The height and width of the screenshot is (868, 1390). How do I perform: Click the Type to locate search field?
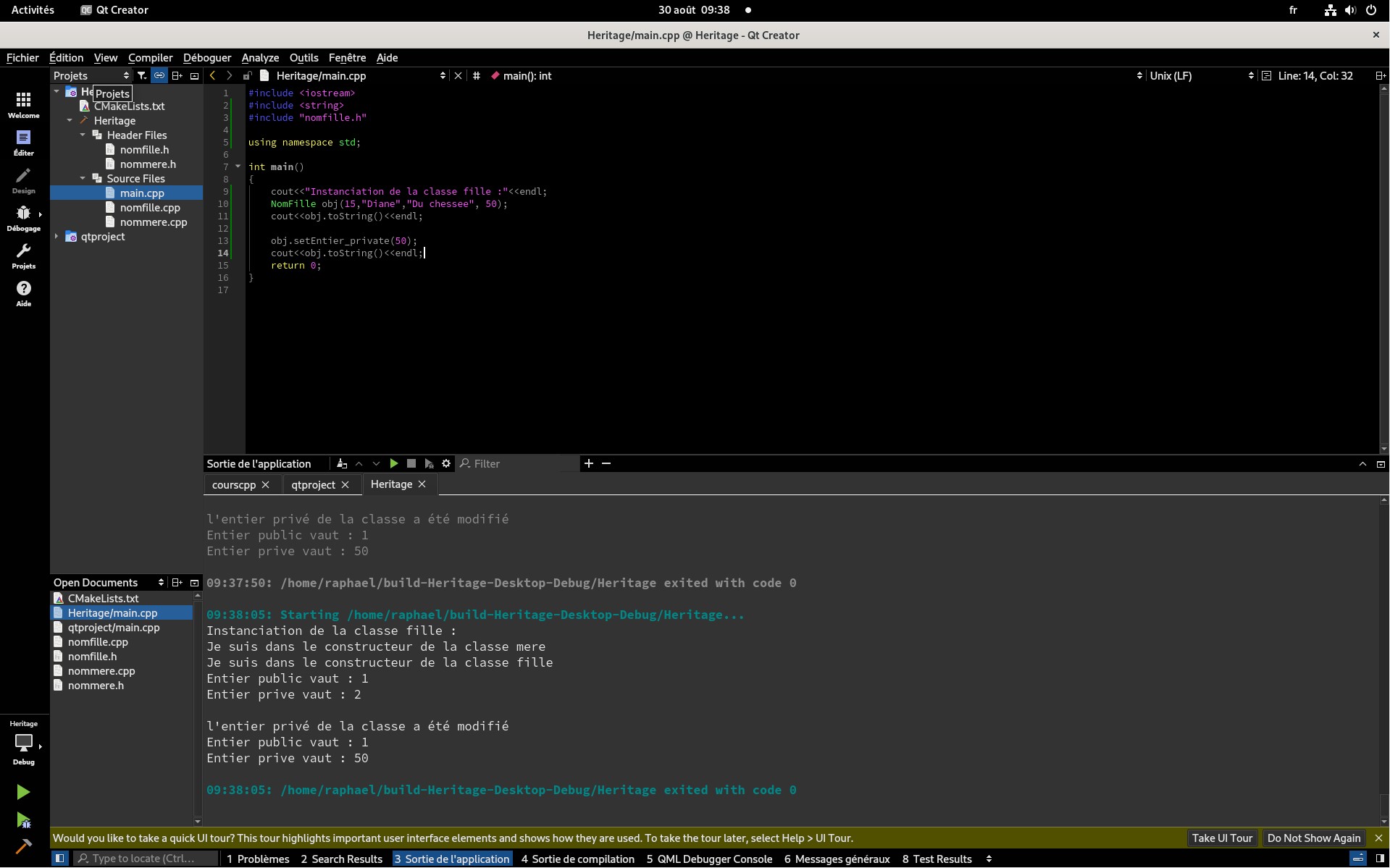(146, 859)
